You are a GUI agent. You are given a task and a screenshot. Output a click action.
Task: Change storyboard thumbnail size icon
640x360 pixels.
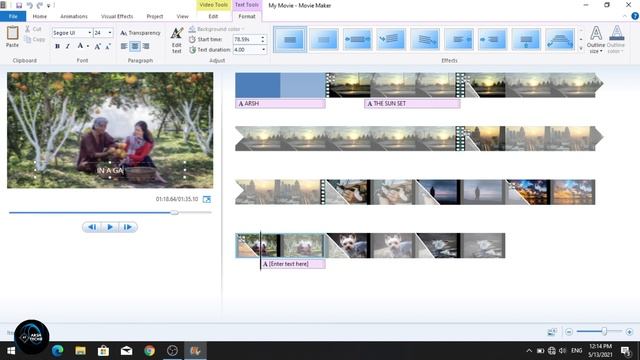pos(552,332)
